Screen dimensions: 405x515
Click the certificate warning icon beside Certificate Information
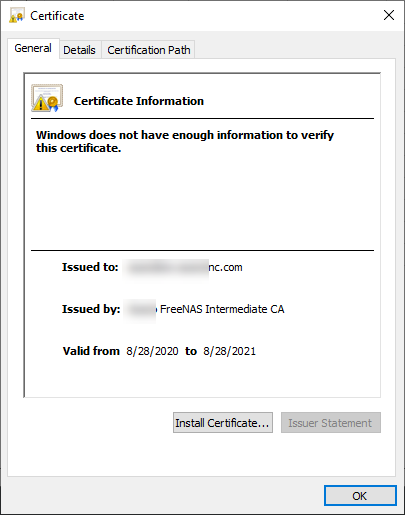click(x=47, y=98)
